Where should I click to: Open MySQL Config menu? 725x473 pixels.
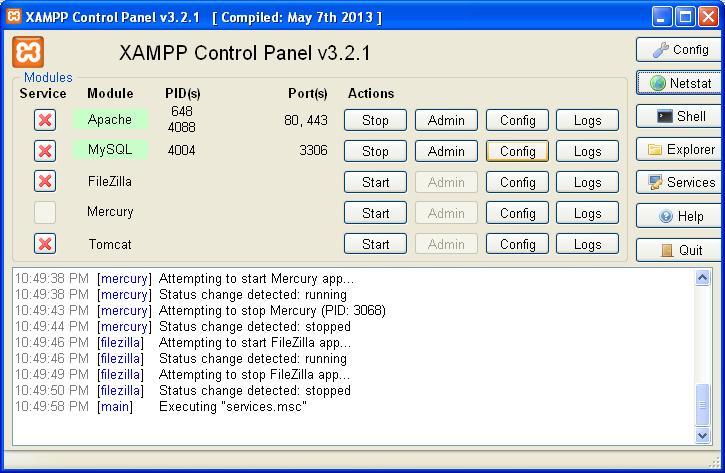coord(517,151)
